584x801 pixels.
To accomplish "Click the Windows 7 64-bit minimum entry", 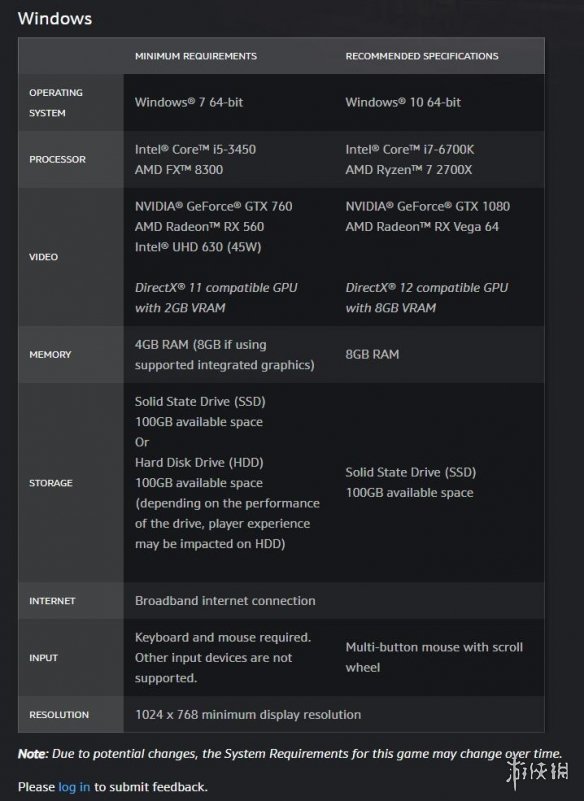I will (x=189, y=102).
